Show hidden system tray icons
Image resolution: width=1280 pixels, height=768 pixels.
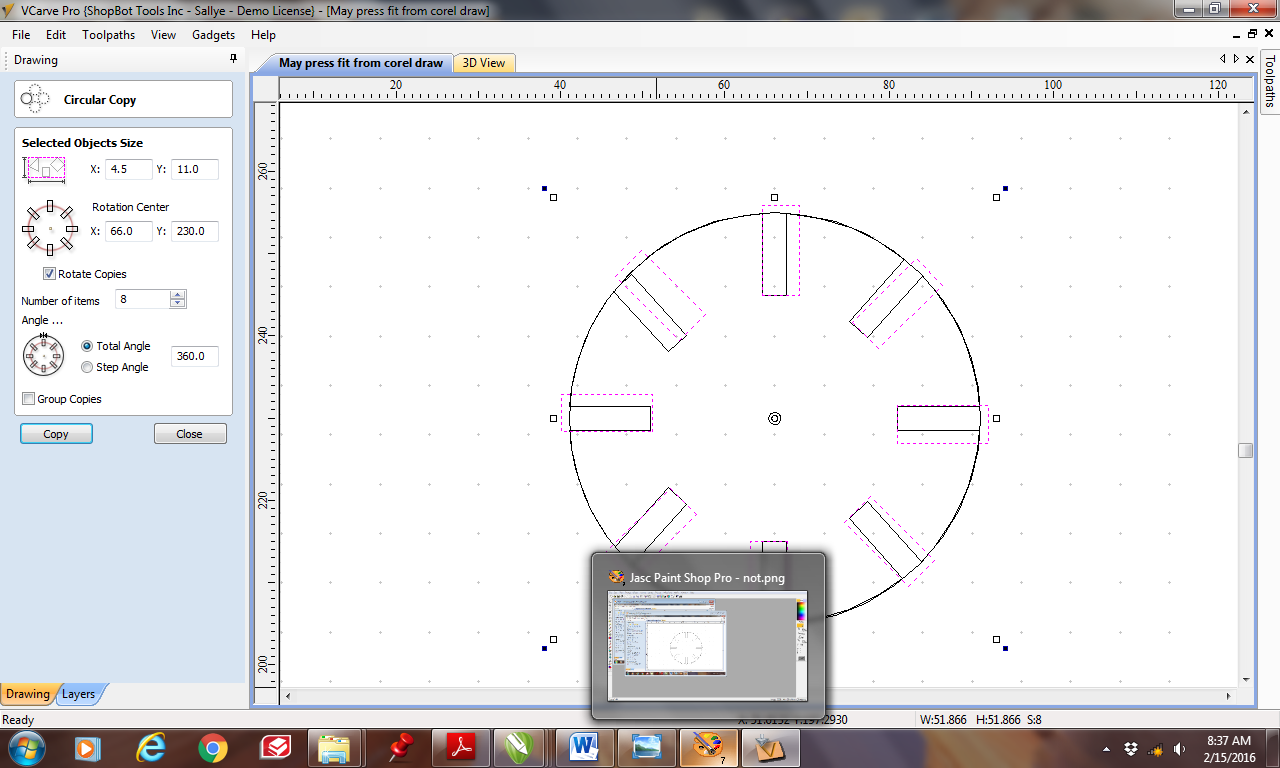coord(1106,748)
